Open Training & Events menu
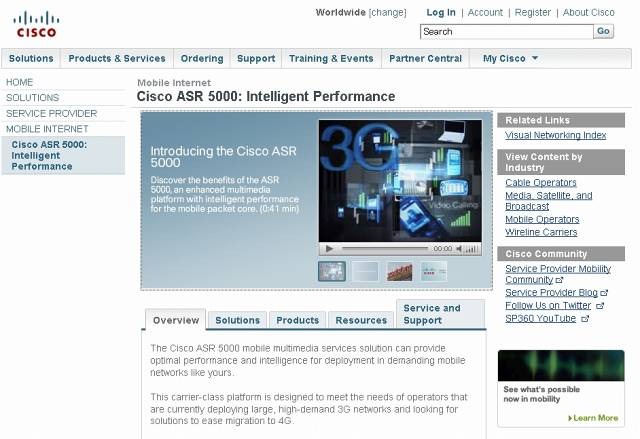This screenshot has height=439, width=640. pyautogui.click(x=331, y=58)
